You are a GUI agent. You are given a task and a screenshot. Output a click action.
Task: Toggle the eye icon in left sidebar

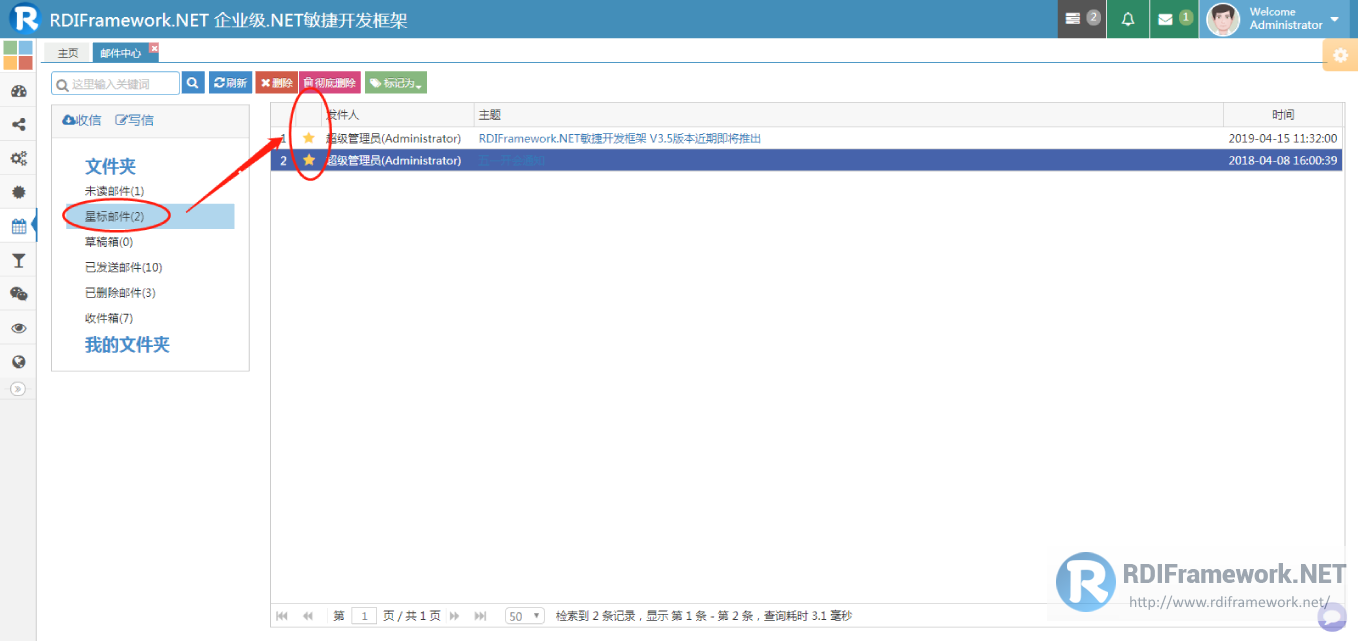coord(18,328)
